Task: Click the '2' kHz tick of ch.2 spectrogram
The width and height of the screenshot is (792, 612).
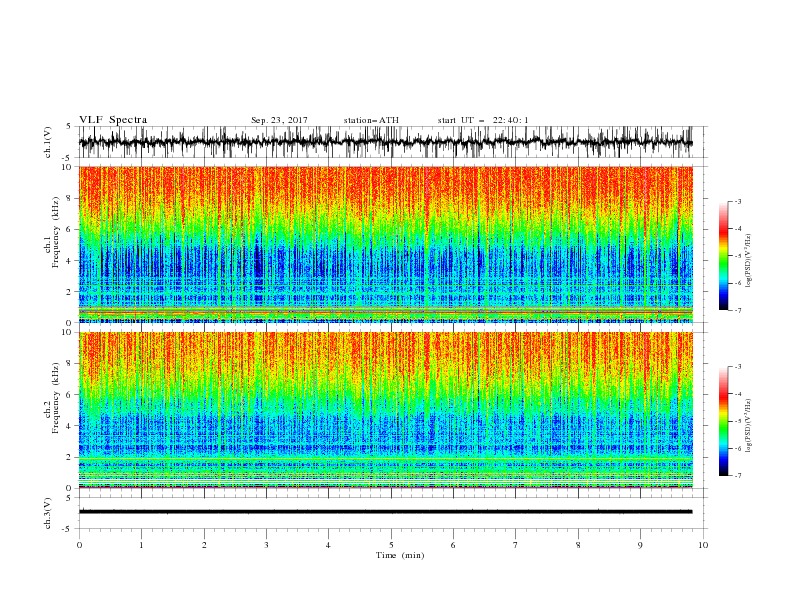Action: pos(70,457)
